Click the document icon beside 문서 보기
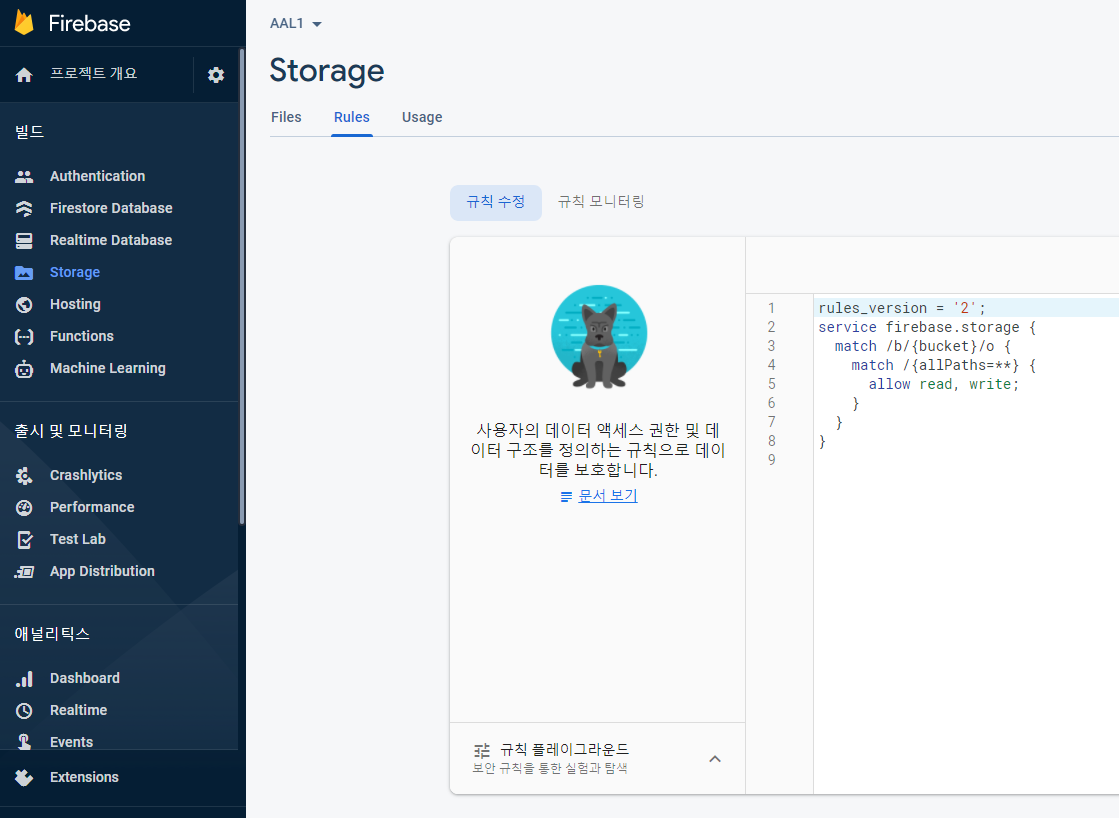Viewport: 1119px width, 818px height. click(x=566, y=496)
